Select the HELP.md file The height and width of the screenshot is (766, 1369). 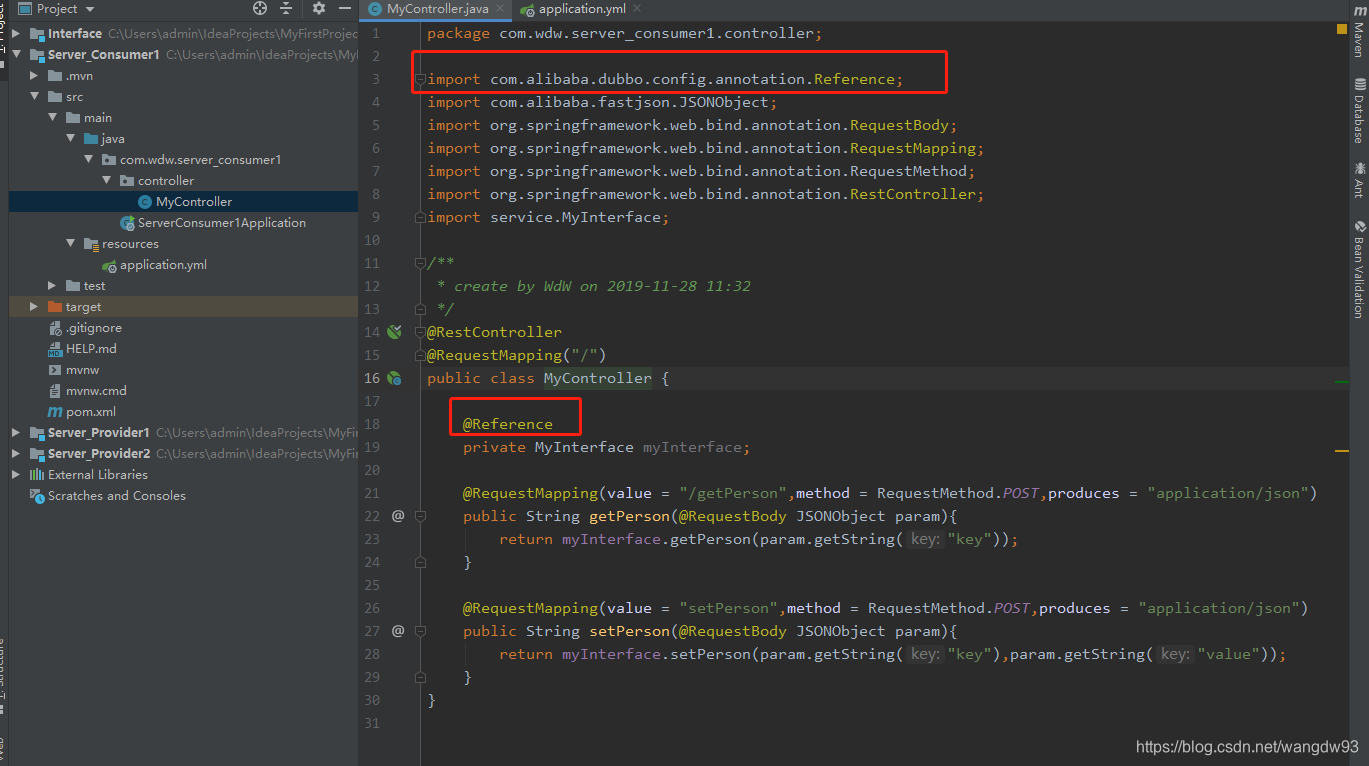pos(91,349)
